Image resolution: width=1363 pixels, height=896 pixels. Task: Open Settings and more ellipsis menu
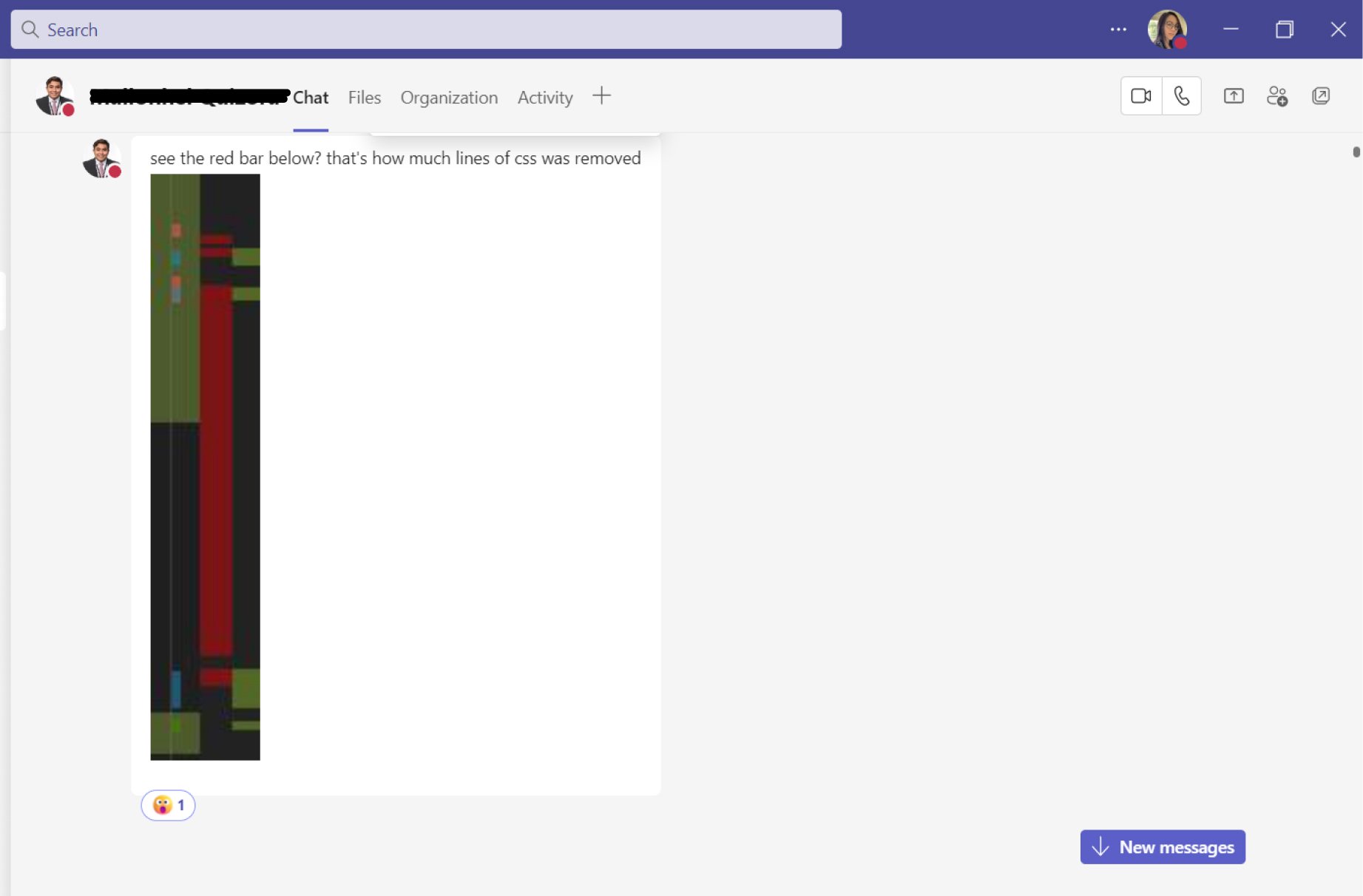1118,30
